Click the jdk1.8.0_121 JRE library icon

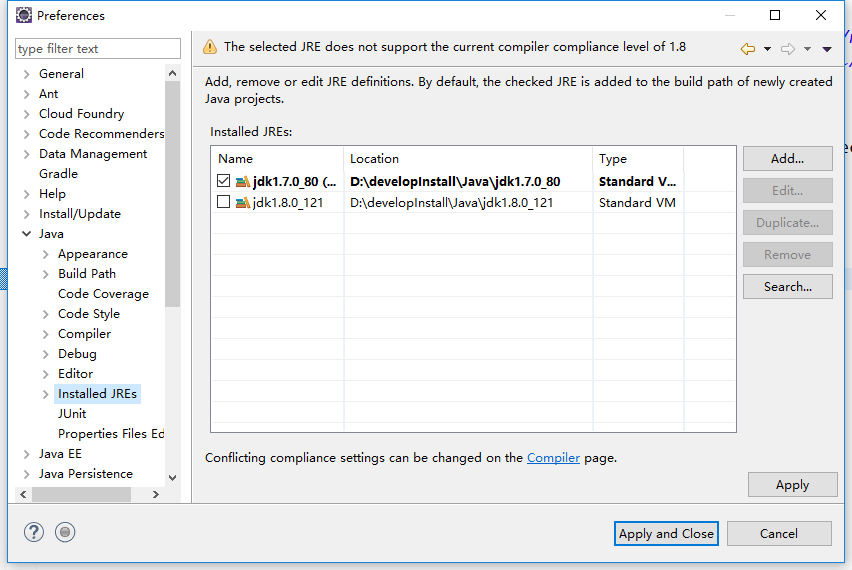pyautogui.click(x=243, y=203)
